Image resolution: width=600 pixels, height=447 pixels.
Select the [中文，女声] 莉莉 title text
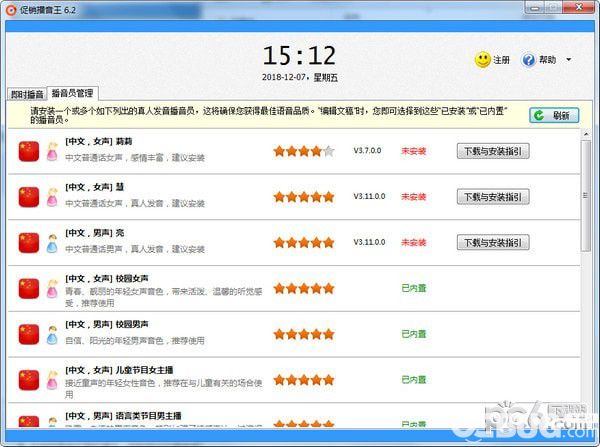[x=99, y=142]
